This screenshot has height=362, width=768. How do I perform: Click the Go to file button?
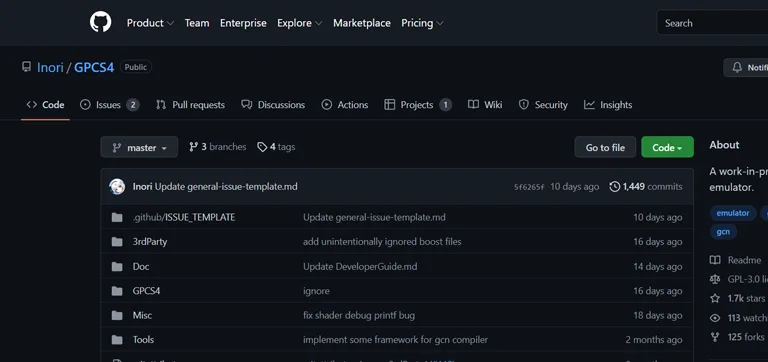(x=605, y=147)
